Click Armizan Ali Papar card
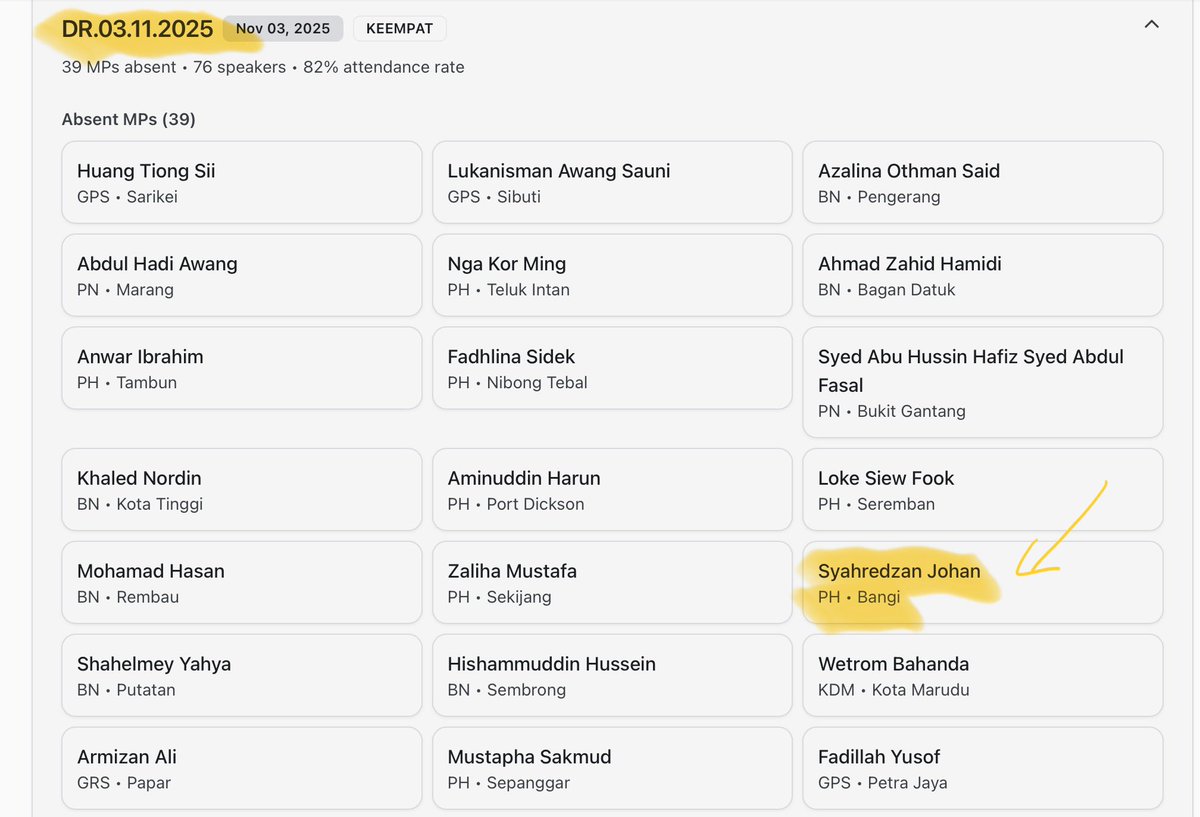1200x817 pixels. coord(241,768)
